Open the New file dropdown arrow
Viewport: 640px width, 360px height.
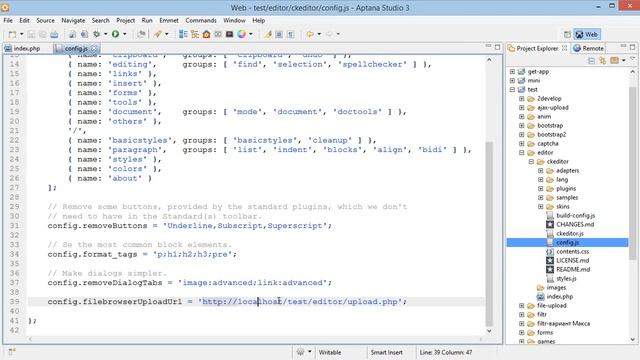point(21,34)
